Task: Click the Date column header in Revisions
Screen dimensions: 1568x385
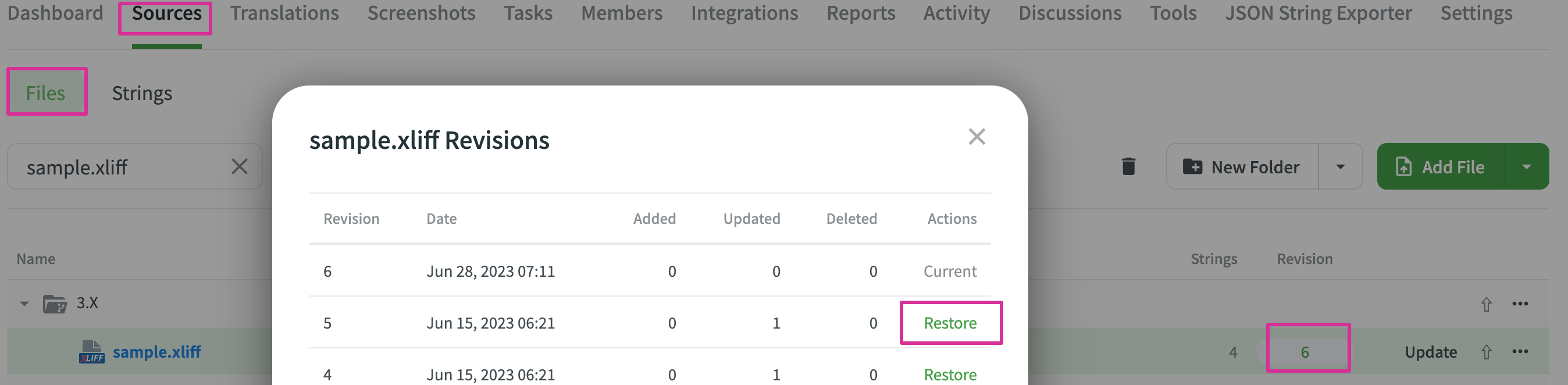Action: tap(441, 218)
